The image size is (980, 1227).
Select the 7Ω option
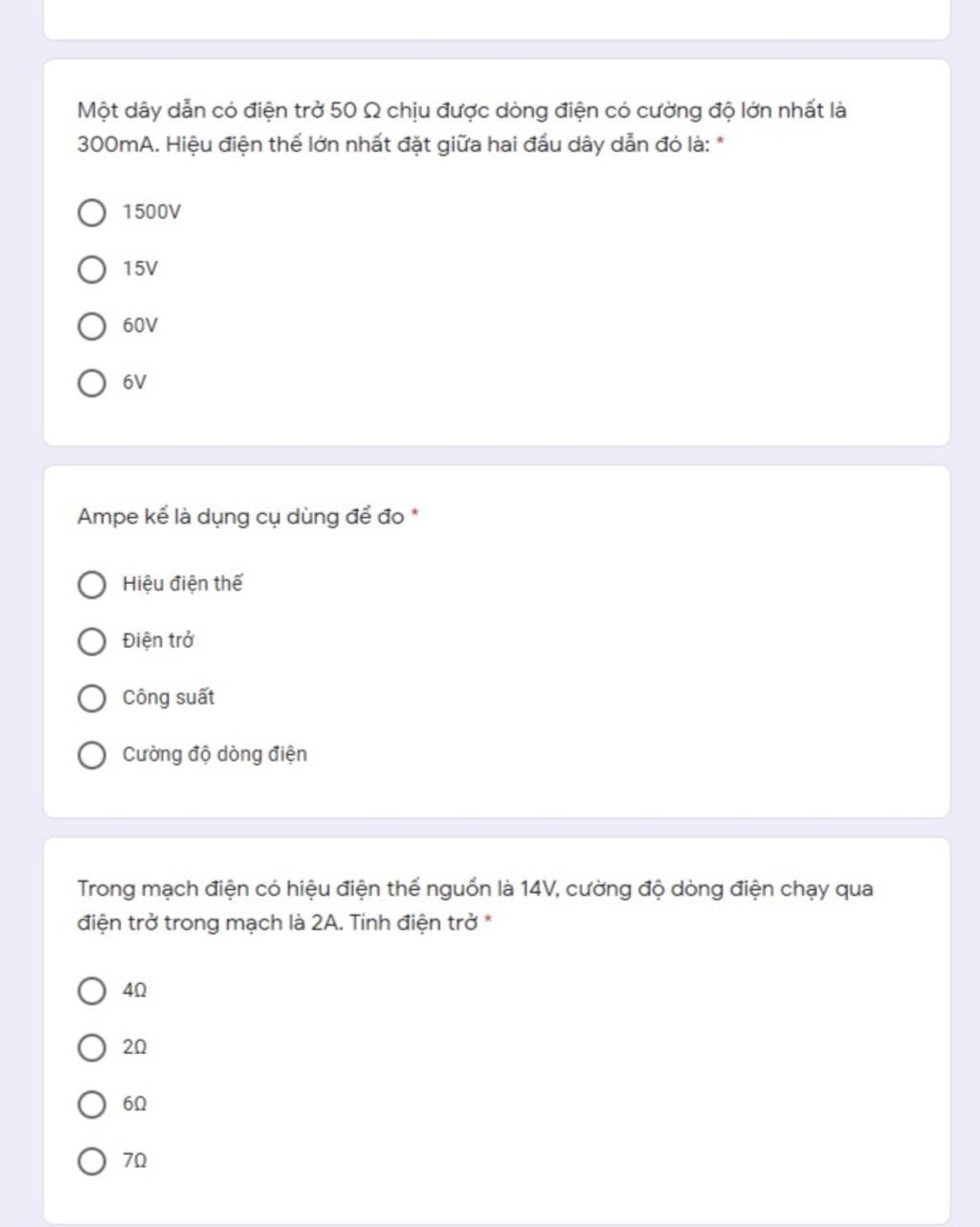pyautogui.click(x=91, y=1162)
